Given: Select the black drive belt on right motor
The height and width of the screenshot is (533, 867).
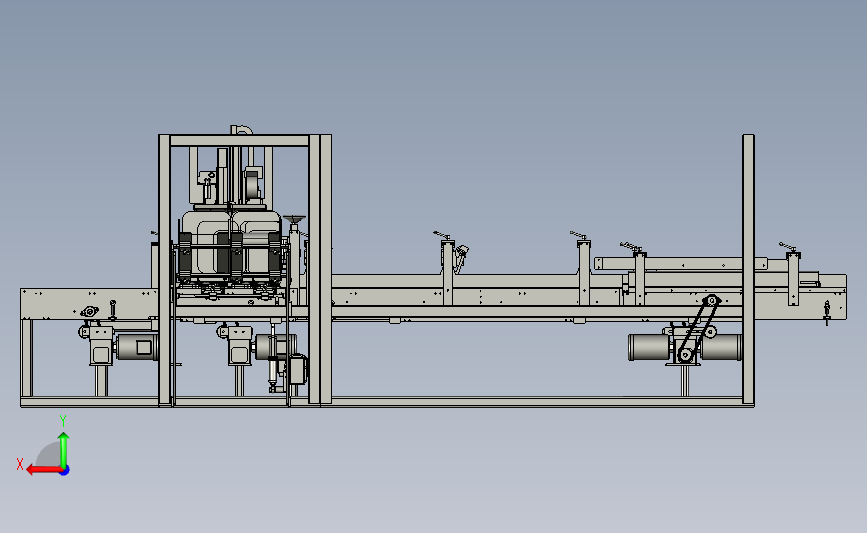Looking at the screenshot, I should [699, 330].
